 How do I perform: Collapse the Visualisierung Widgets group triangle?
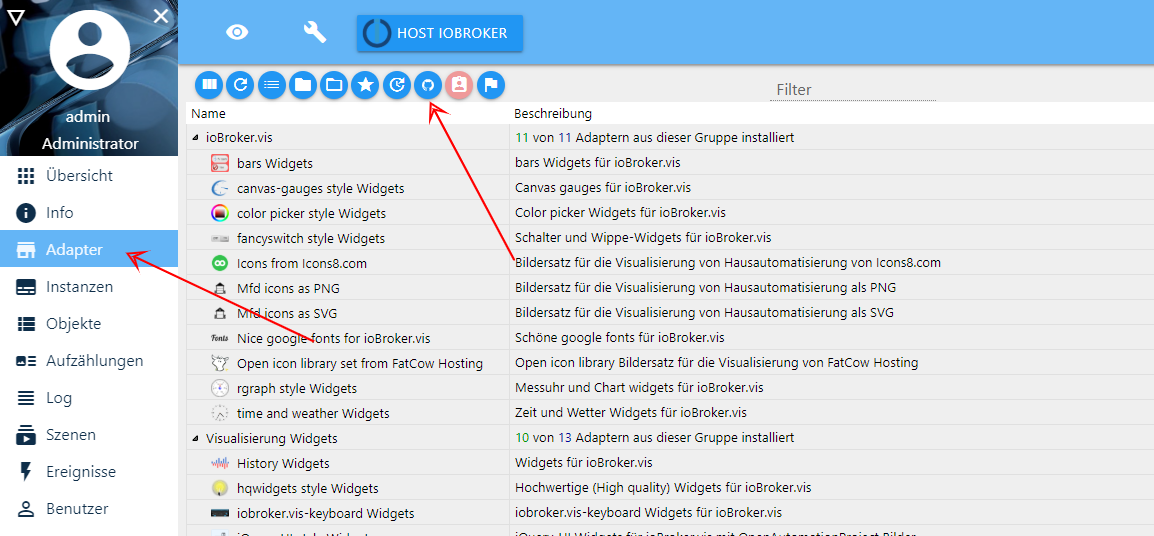click(196, 439)
